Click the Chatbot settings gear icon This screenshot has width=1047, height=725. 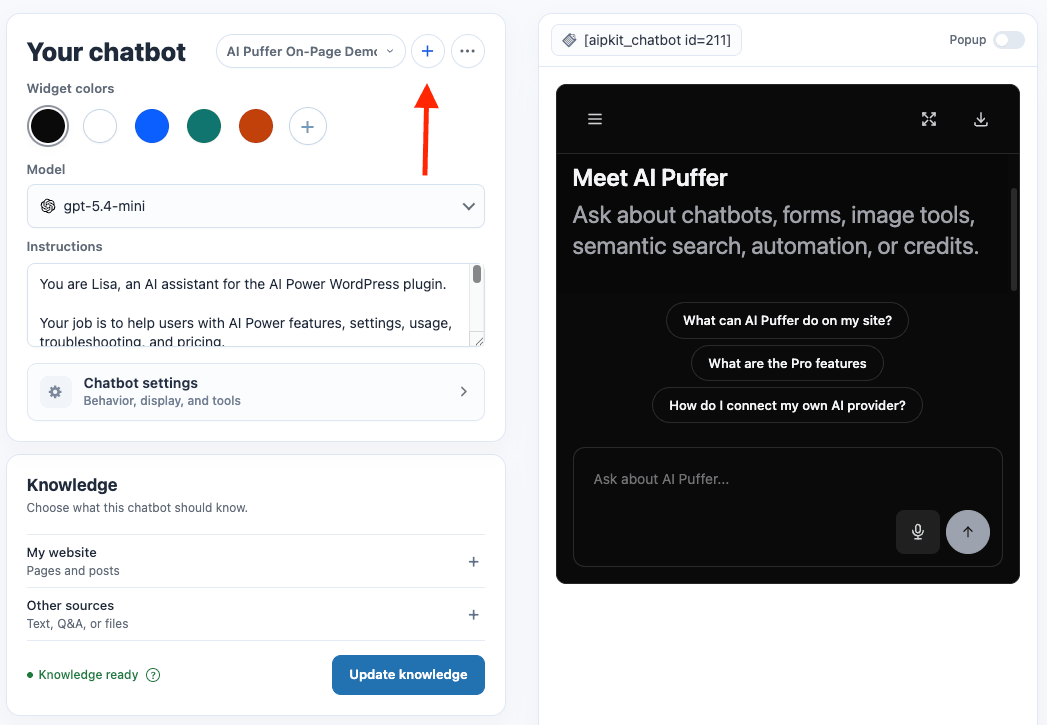pos(55,392)
